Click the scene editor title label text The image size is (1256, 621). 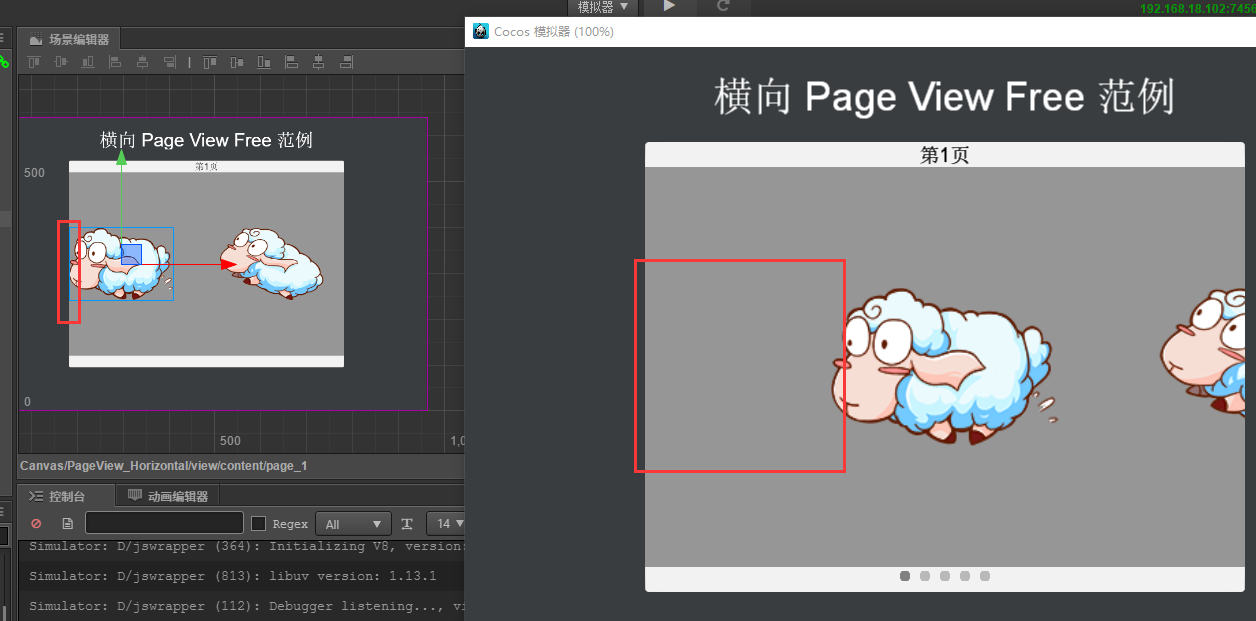(206, 140)
